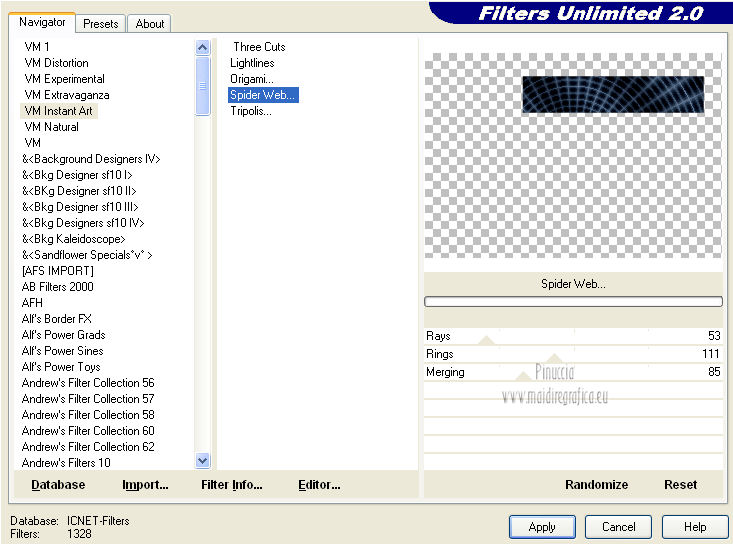Select Andrew's Filter Collection 56
The height and width of the screenshot is (544, 733).
click(x=88, y=383)
